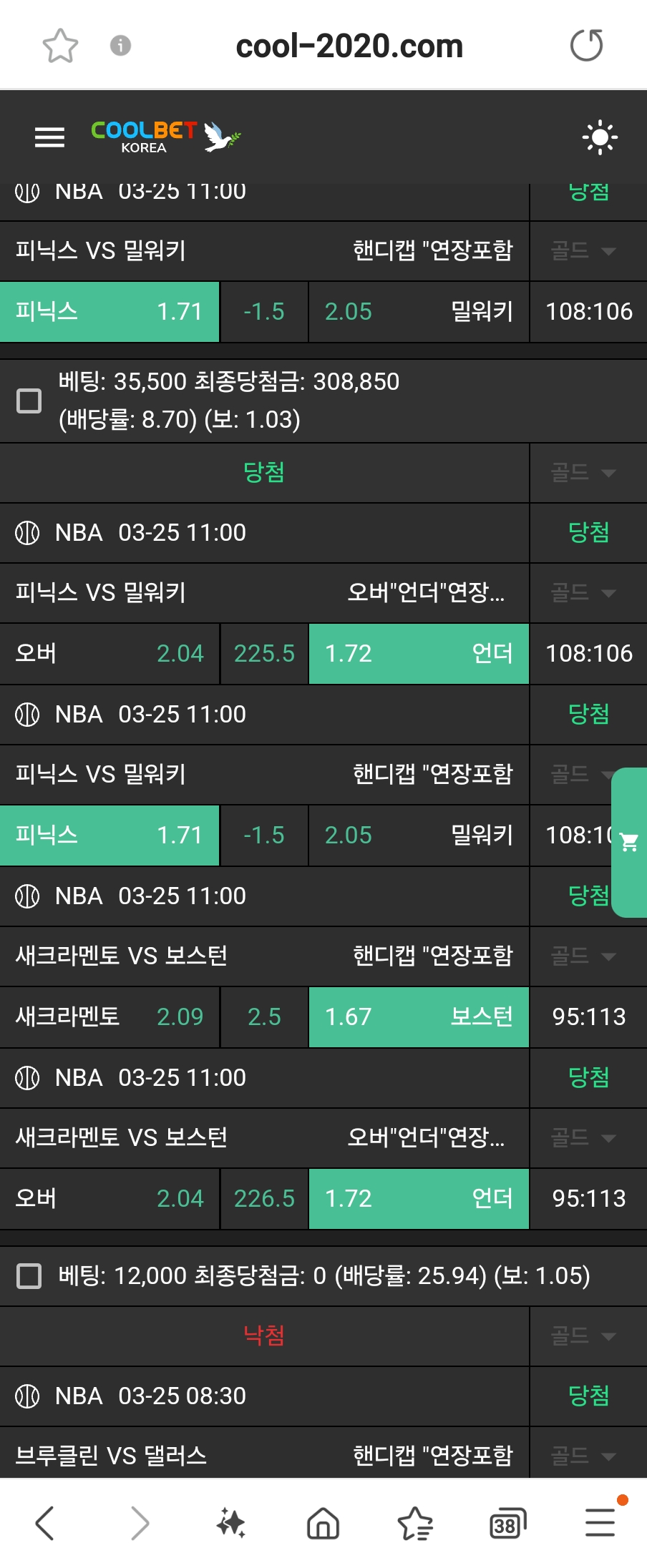Viewport: 647px width, 1568px height.
Task: Check the 12,000 bet slip checkbox
Action: click(x=29, y=1275)
